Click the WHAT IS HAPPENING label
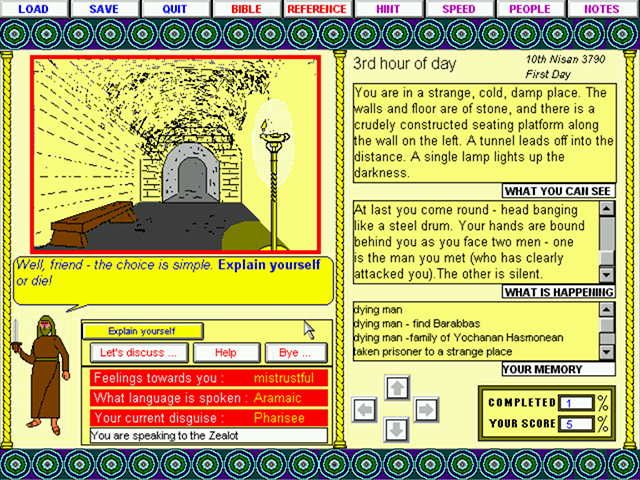640x480 pixels. 559,292
